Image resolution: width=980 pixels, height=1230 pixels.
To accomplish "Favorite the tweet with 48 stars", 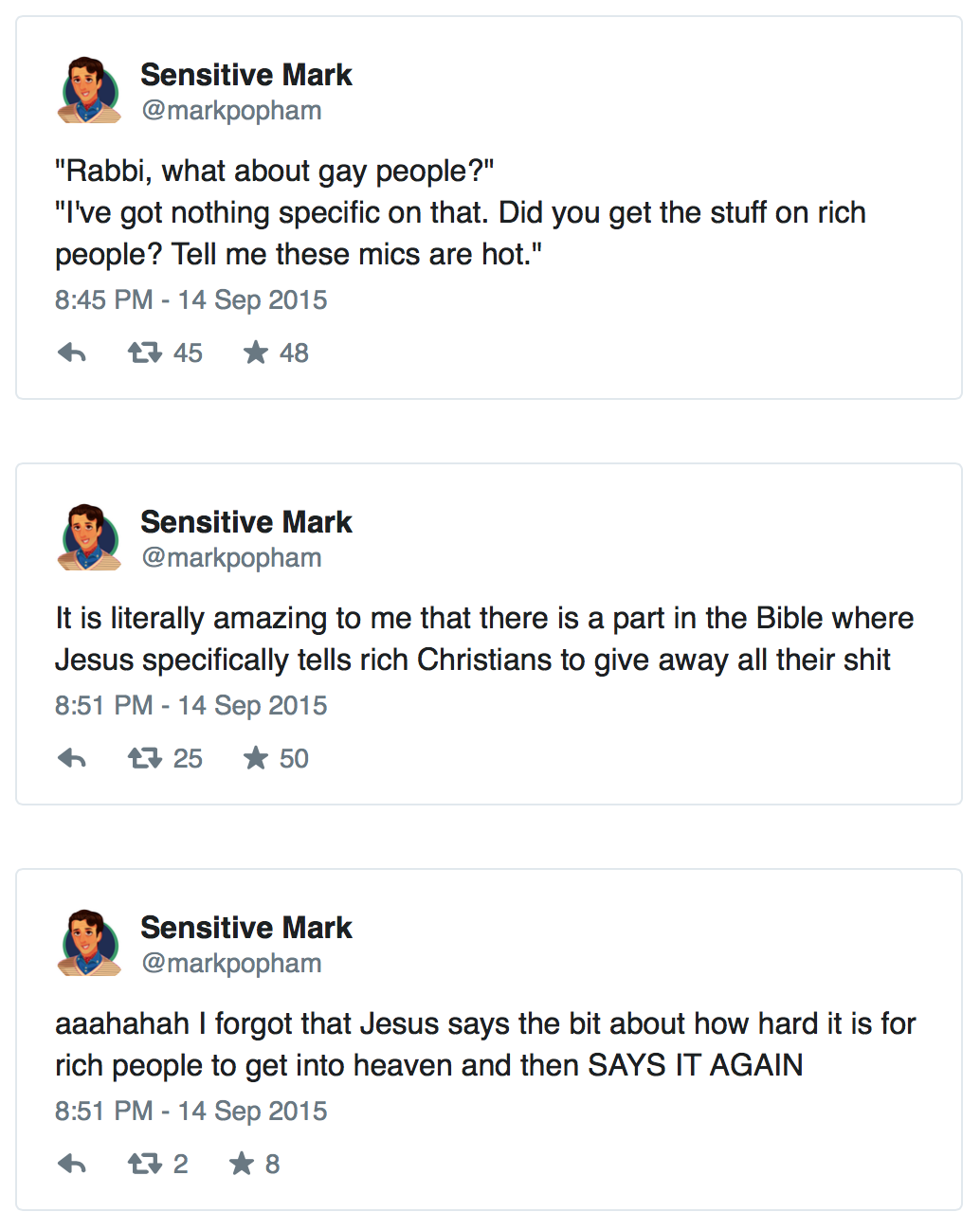I will (x=256, y=353).
